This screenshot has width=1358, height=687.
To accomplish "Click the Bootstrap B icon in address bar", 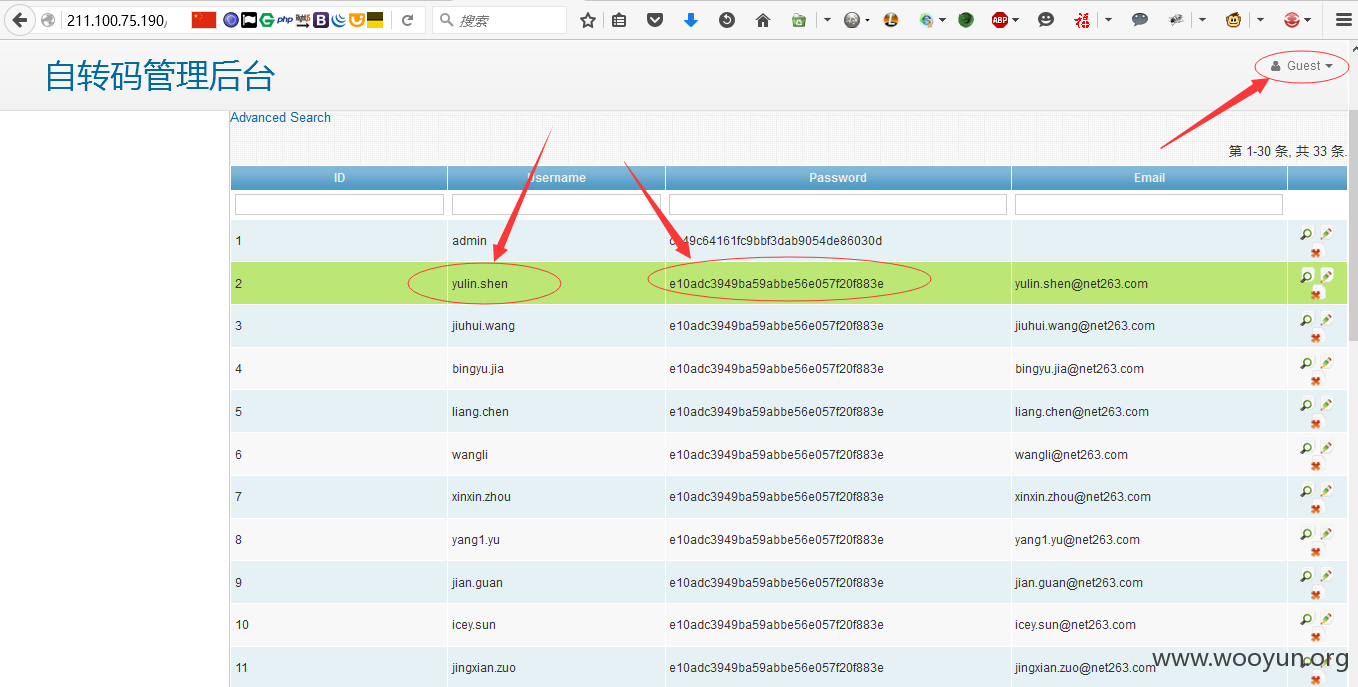I will (320, 20).
